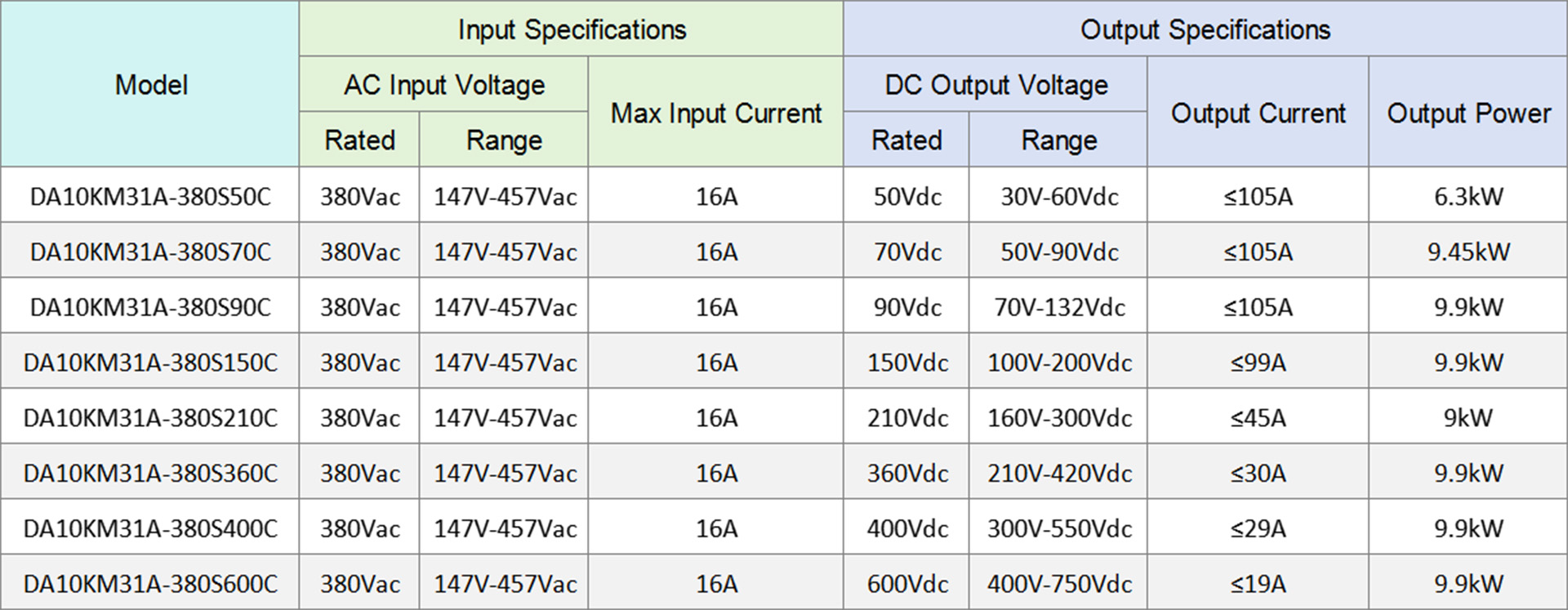Image resolution: width=1568 pixels, height=610 pixels.
Task: Select the ≤45A output current cell
Action: tap(1258, 418)
